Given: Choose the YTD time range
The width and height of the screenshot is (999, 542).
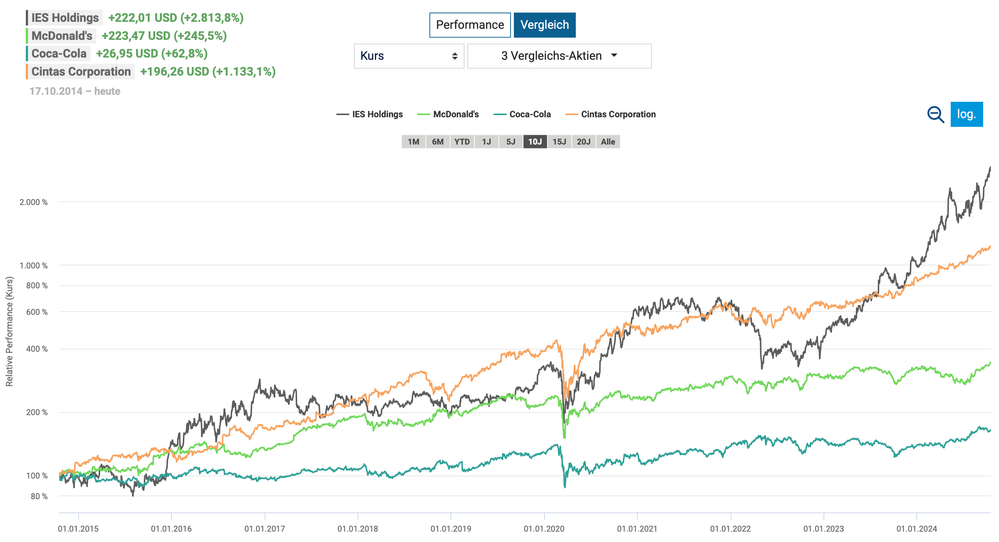Looking at the screenshot, I should 462,141.
